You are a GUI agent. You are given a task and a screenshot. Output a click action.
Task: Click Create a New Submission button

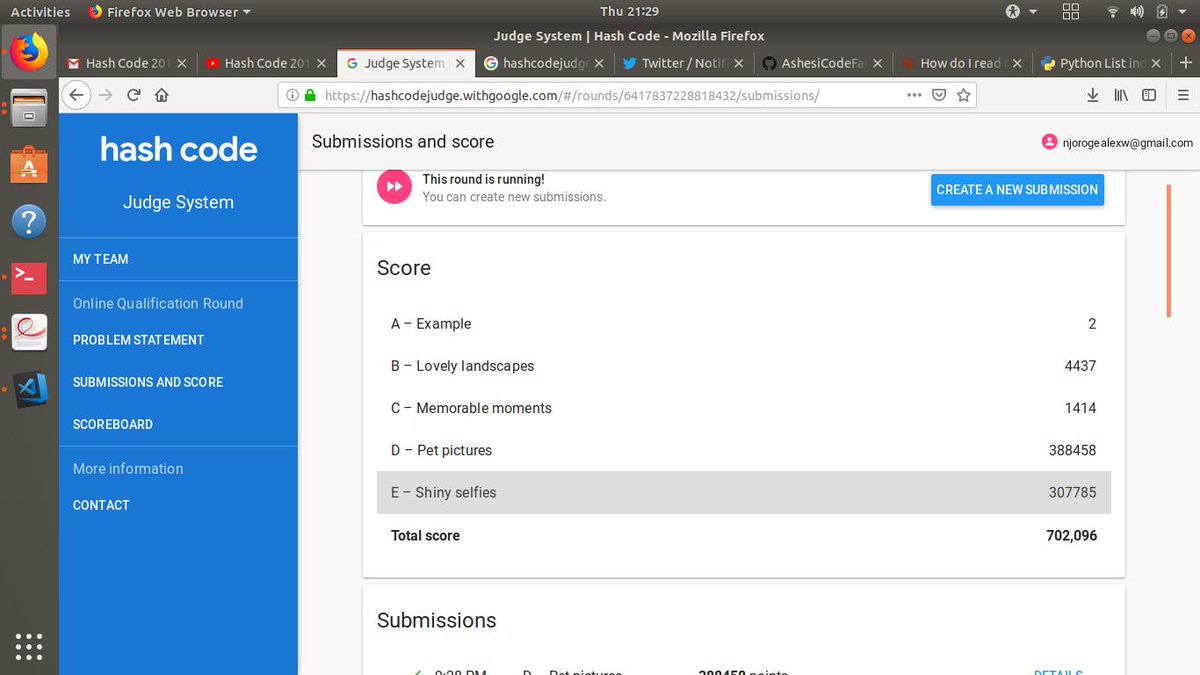[1017, 189]
